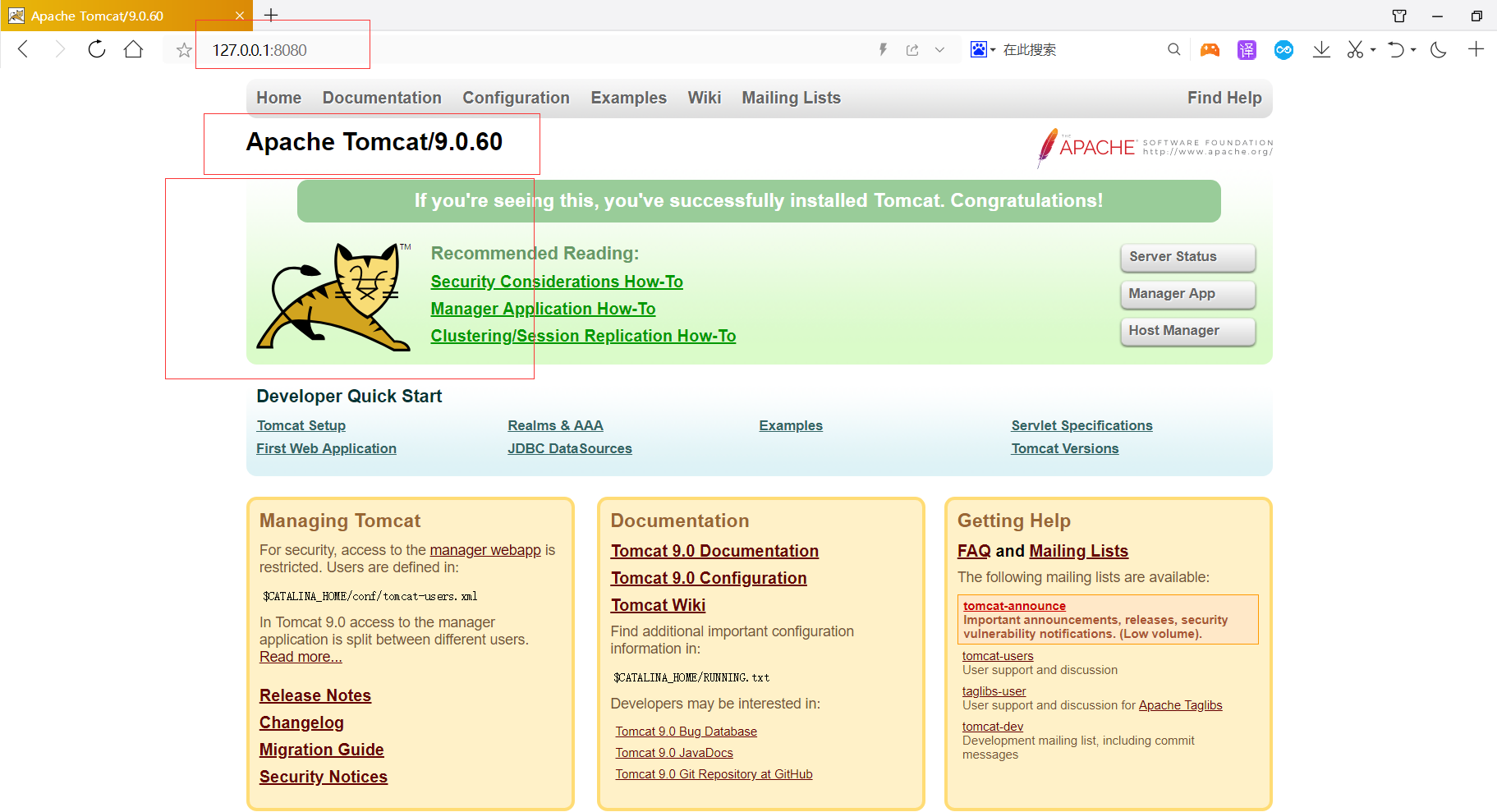Click the undo closed tab icon
This screenshot has width=1497, height=812.
click(1396, 50)
